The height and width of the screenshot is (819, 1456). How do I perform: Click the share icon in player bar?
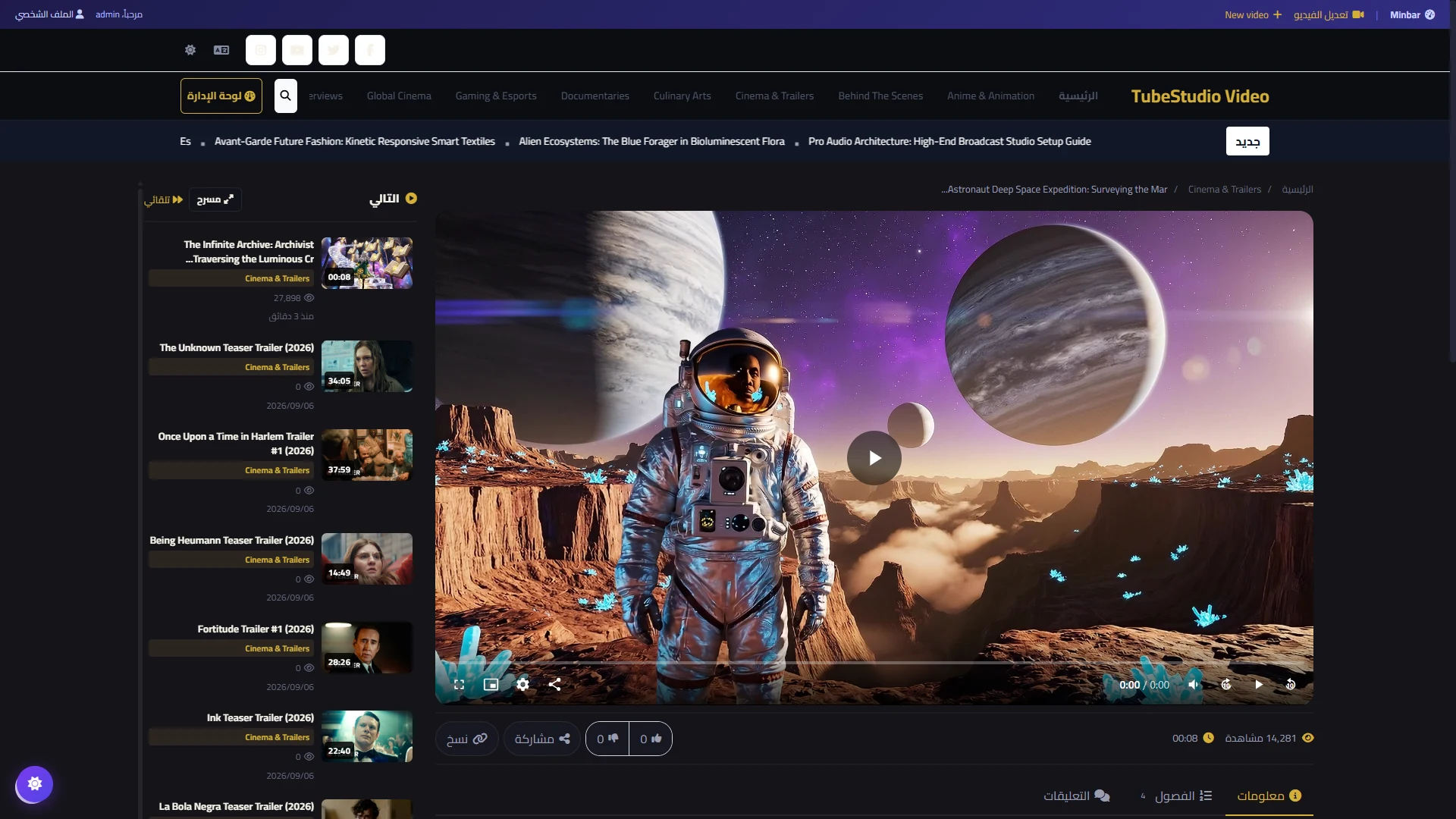pos(554,685)
